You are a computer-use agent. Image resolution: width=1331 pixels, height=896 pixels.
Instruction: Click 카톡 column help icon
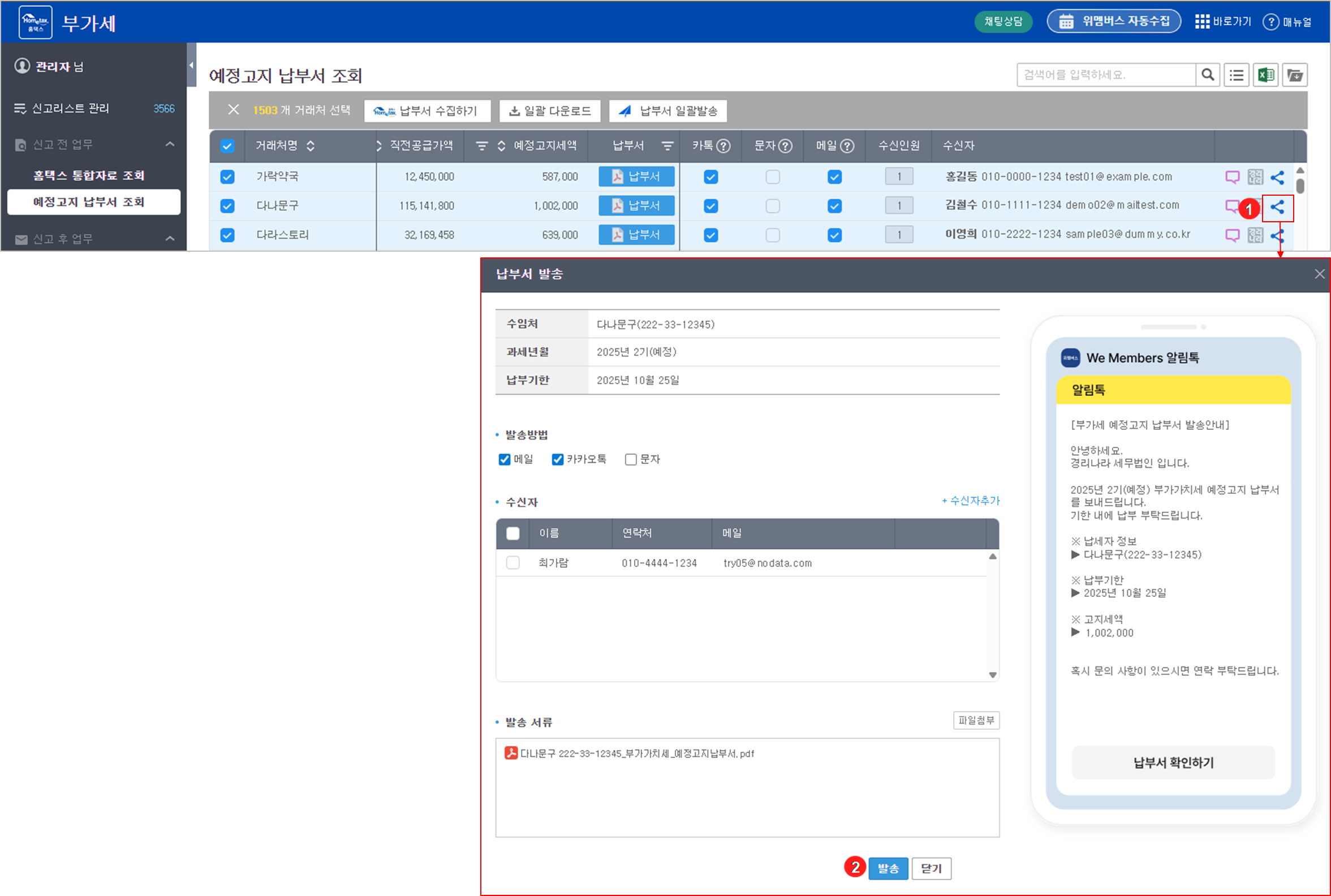723,147
